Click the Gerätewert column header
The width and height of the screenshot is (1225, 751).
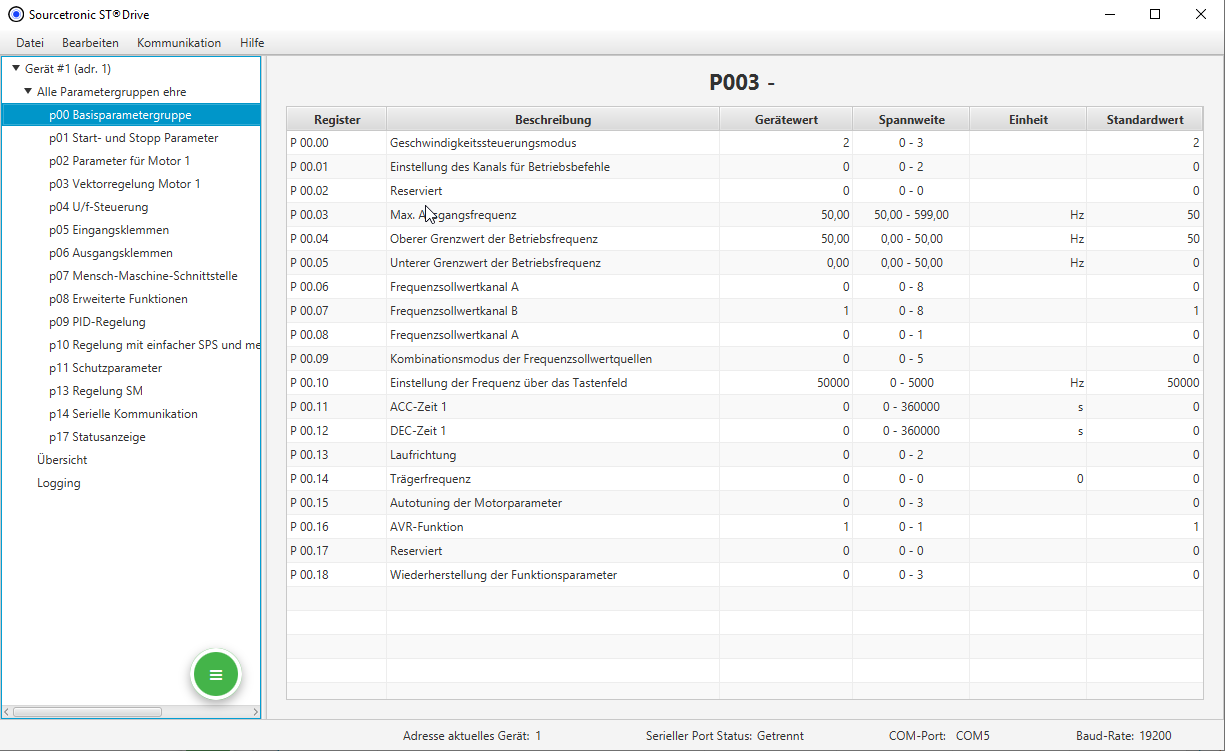click(785, 120)
